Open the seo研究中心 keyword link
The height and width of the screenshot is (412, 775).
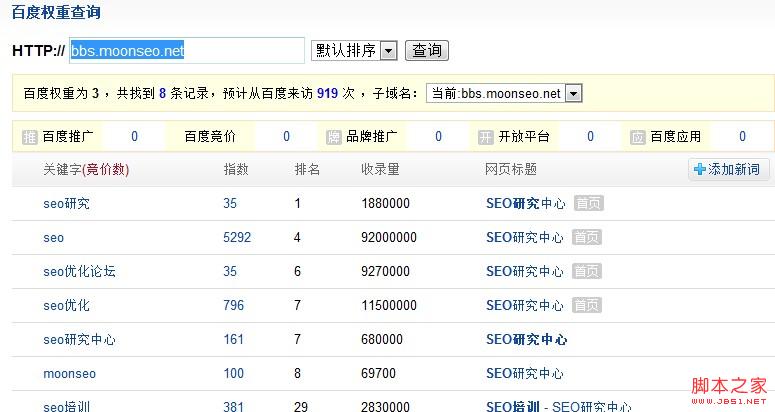pyautogui.click(x=80, y=339)
